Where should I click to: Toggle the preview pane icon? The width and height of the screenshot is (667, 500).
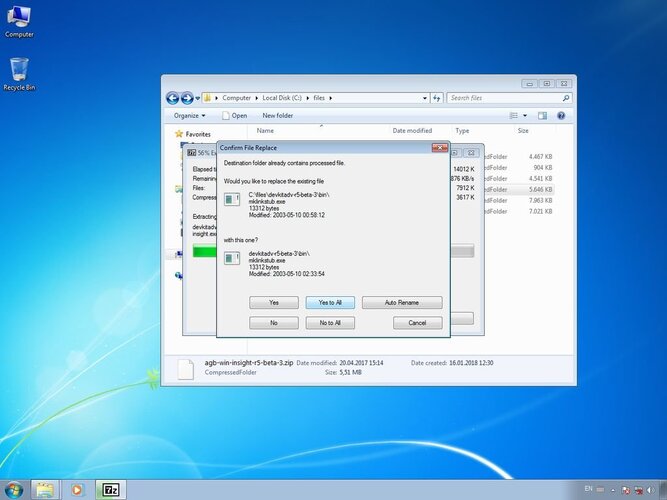(542, 116)
